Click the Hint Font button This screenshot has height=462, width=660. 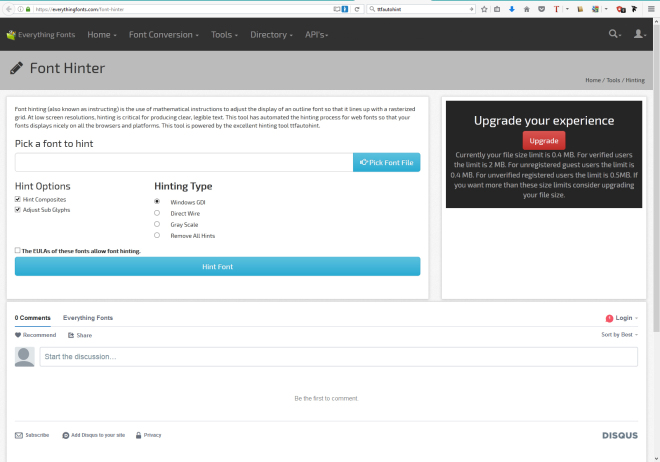coord(217,266)
